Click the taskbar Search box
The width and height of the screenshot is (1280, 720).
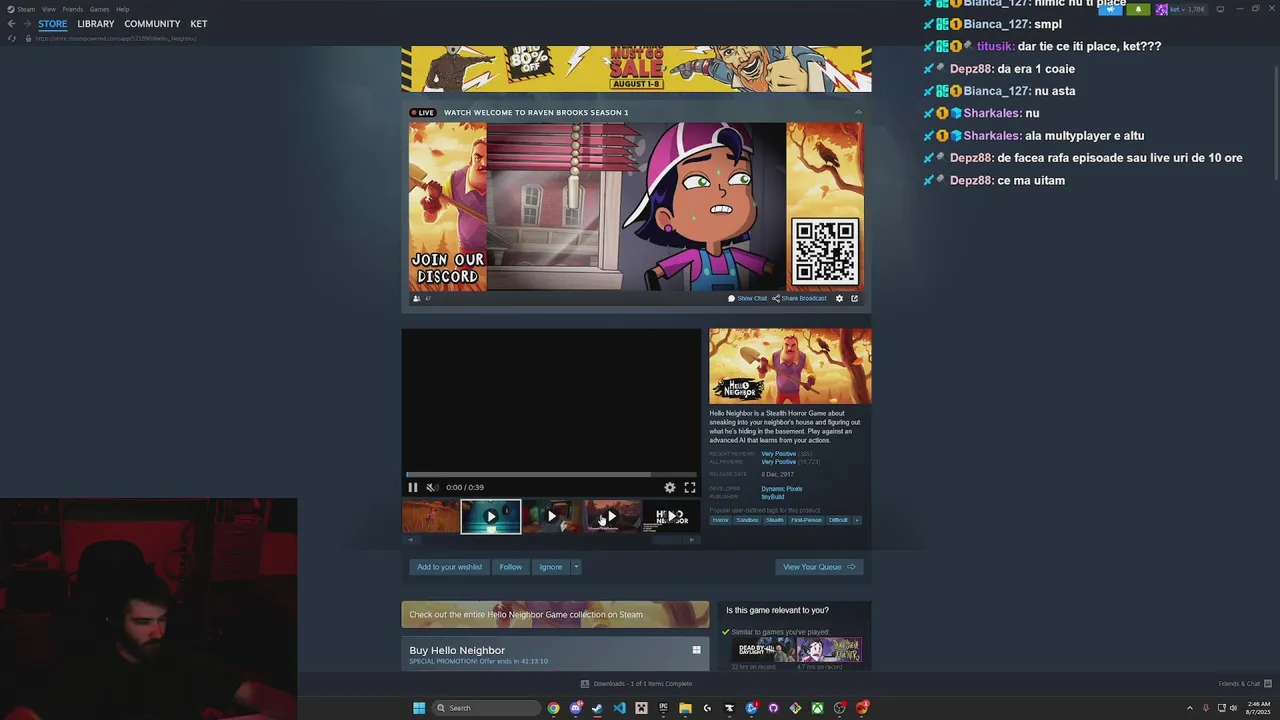[487, 708]
